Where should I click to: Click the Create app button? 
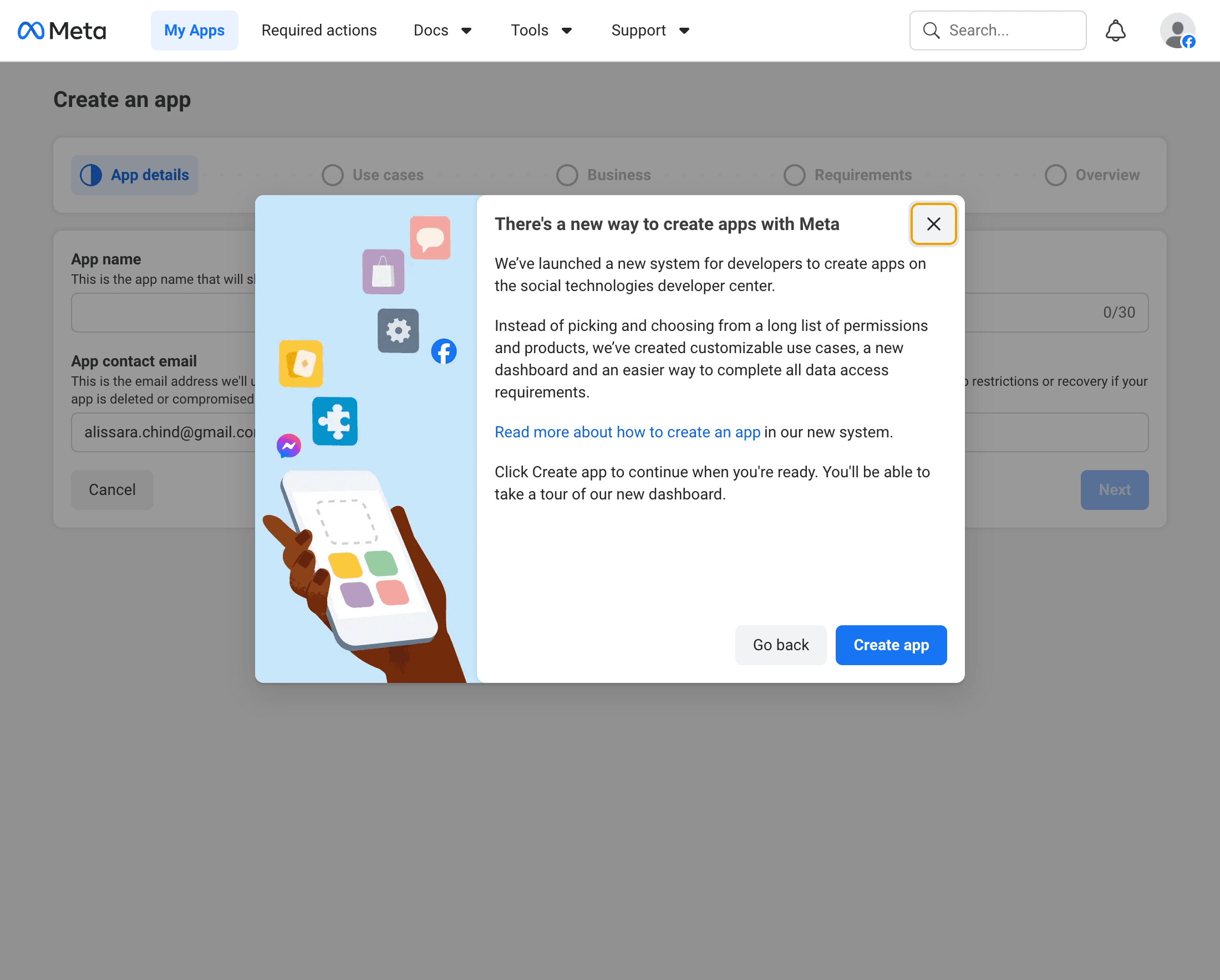tap(891, 645)
